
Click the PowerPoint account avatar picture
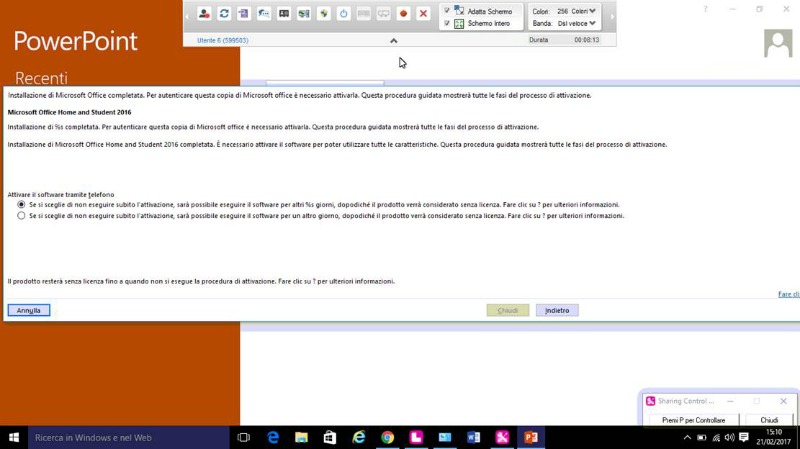pos(778,43)
